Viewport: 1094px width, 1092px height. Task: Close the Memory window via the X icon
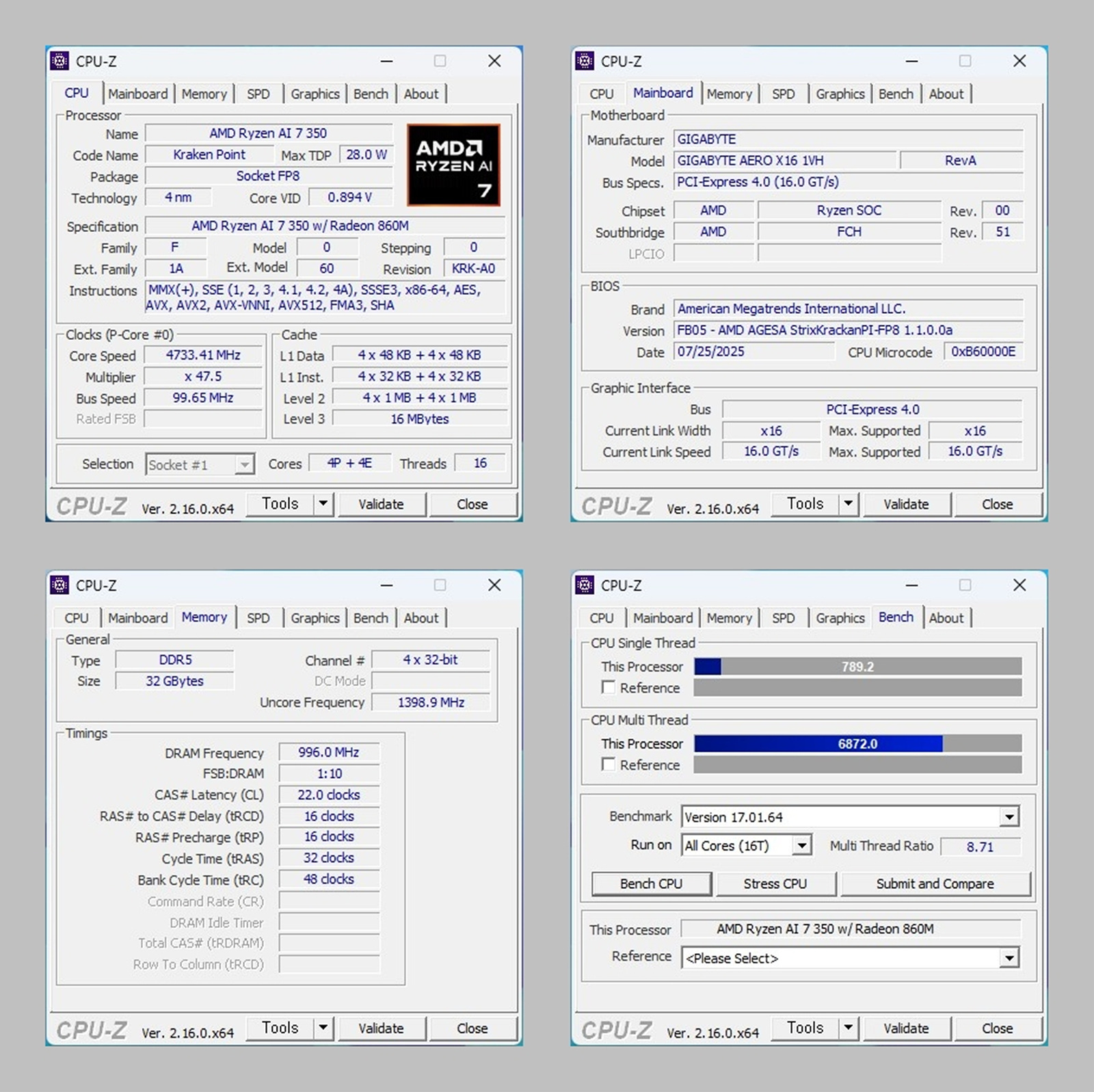494,585
